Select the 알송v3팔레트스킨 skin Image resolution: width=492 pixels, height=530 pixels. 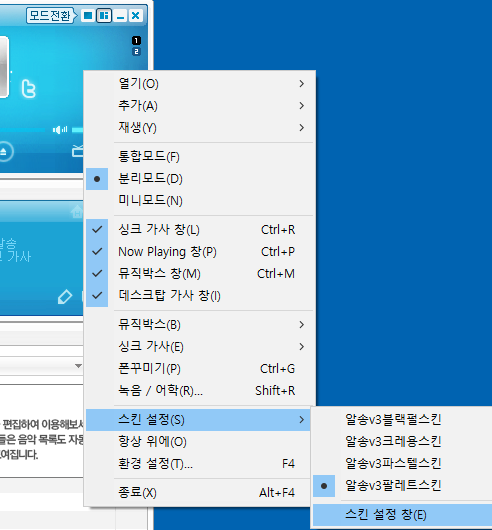(x=402, y=485)
